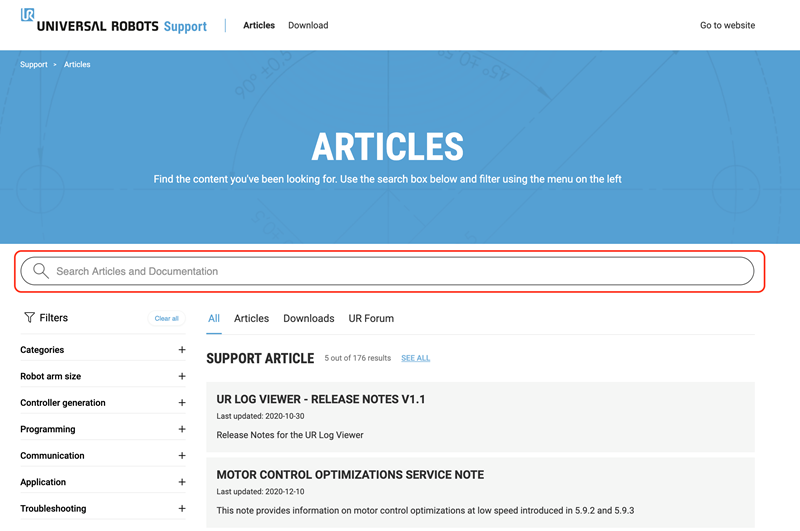The width and height of the screenshot is (800, 531).
Task: Click 'Last updated: 2020-10-30' text
Action: click(x=260, y=416)
